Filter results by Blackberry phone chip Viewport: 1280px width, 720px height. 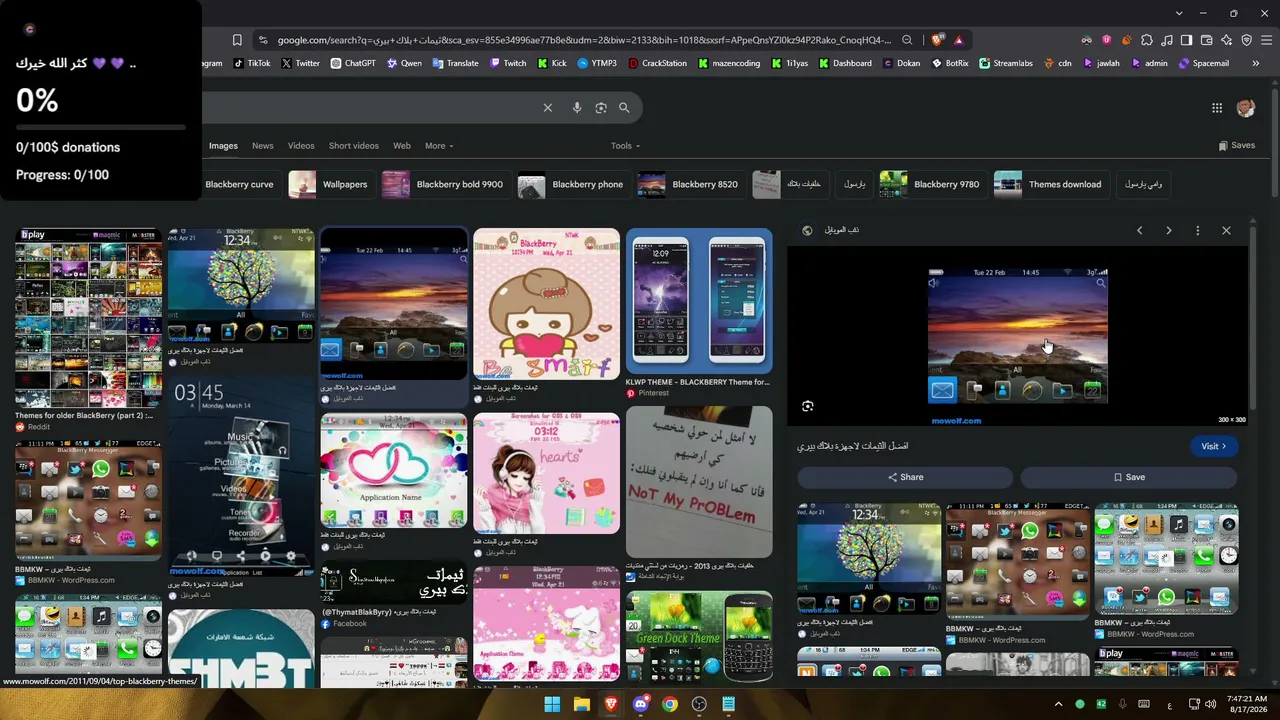[x=574, y=184]
